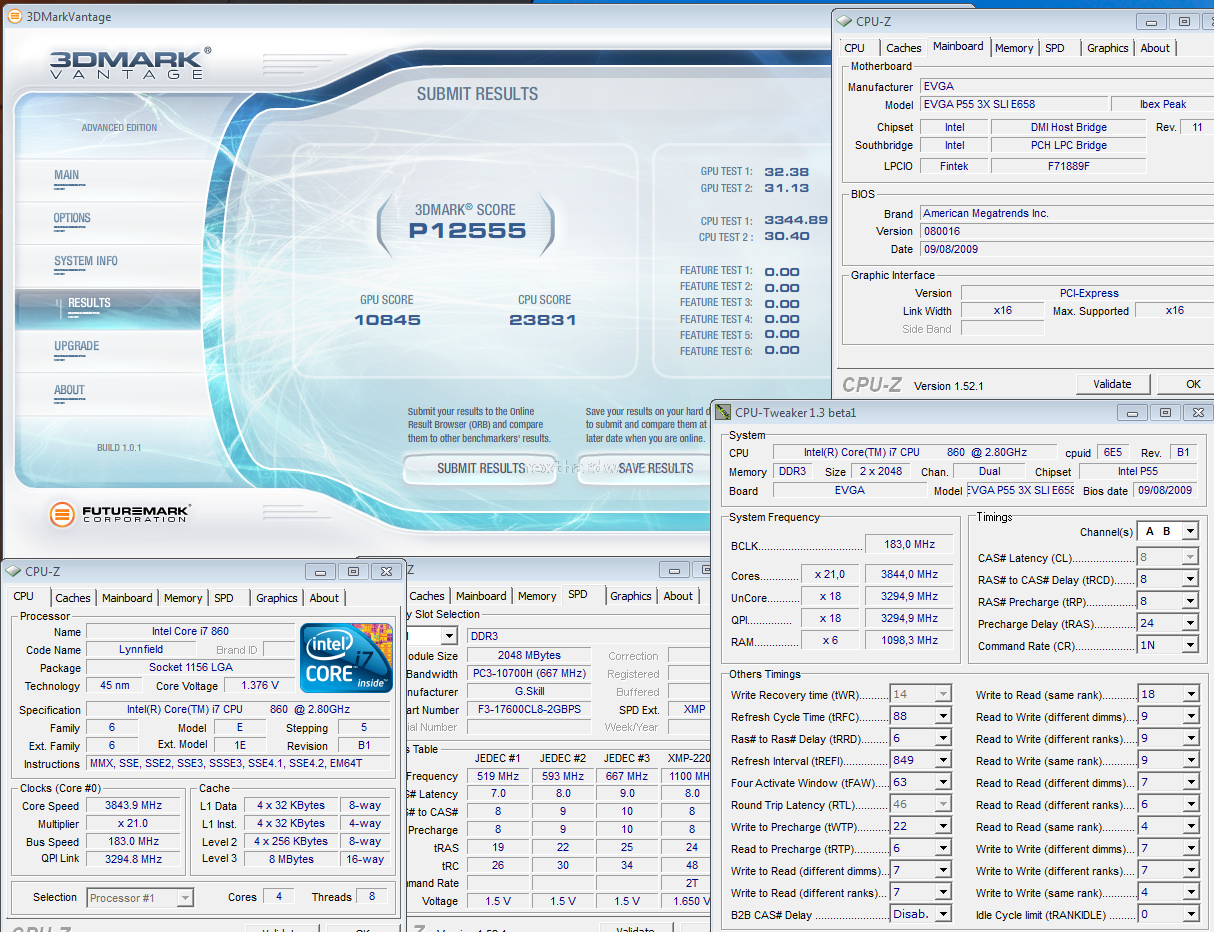
Task: Open Caches tab in CPU-Z Mainboard window
Action: coord(904,48)
